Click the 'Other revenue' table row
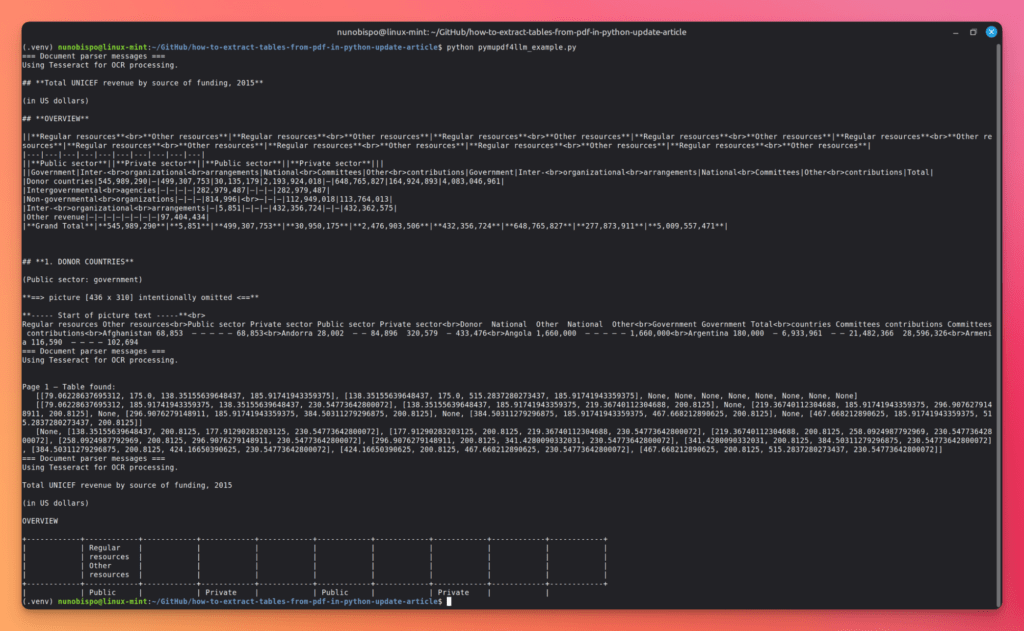 [116, 217]
